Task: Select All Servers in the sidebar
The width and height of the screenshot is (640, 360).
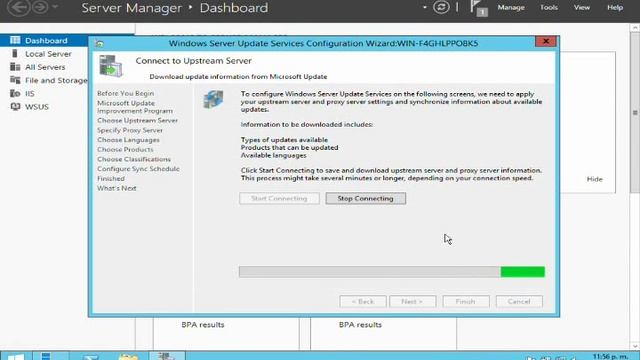Action: point(44,67)
